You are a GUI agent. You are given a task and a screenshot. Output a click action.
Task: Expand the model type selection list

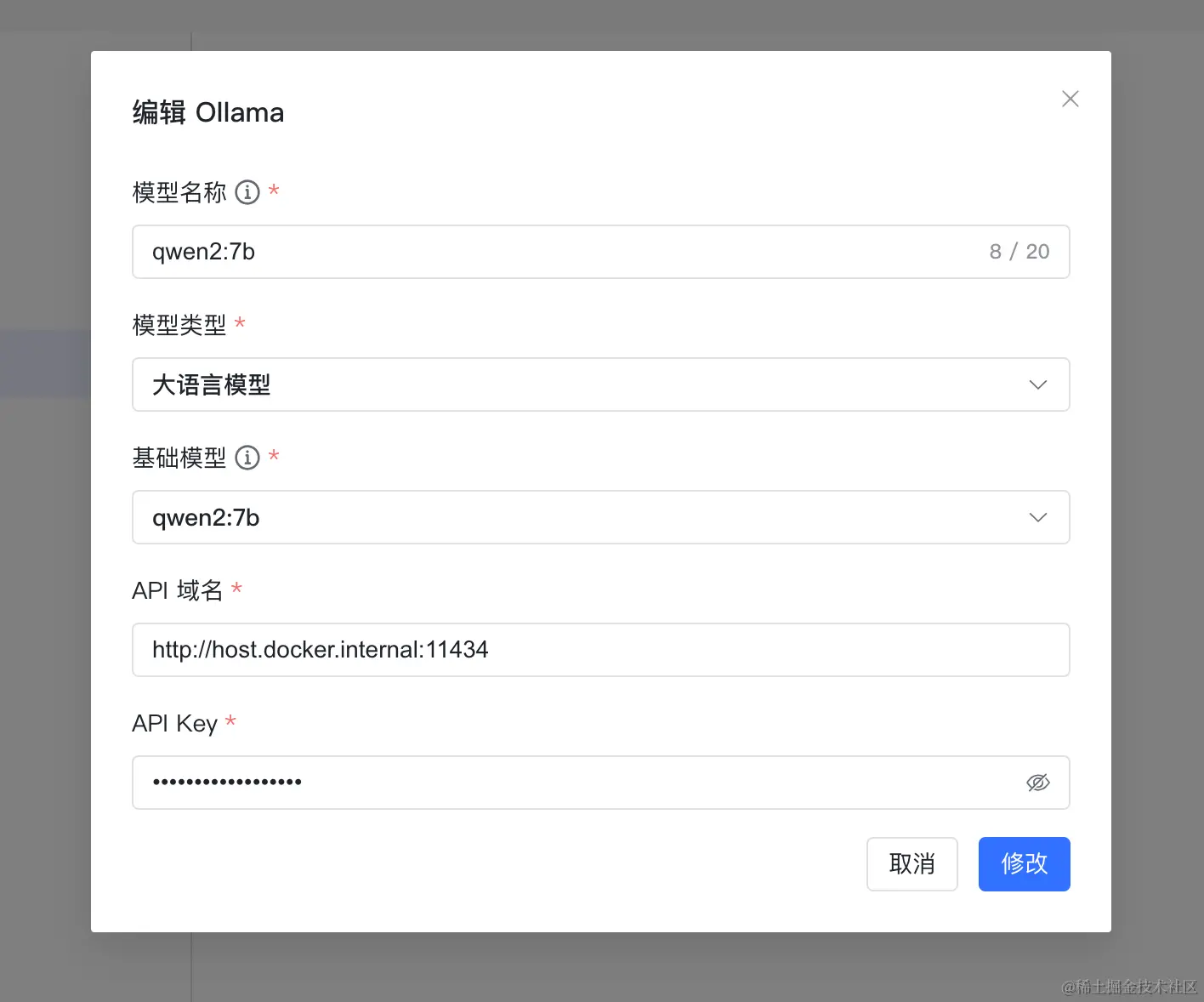[x=601, y=384]
